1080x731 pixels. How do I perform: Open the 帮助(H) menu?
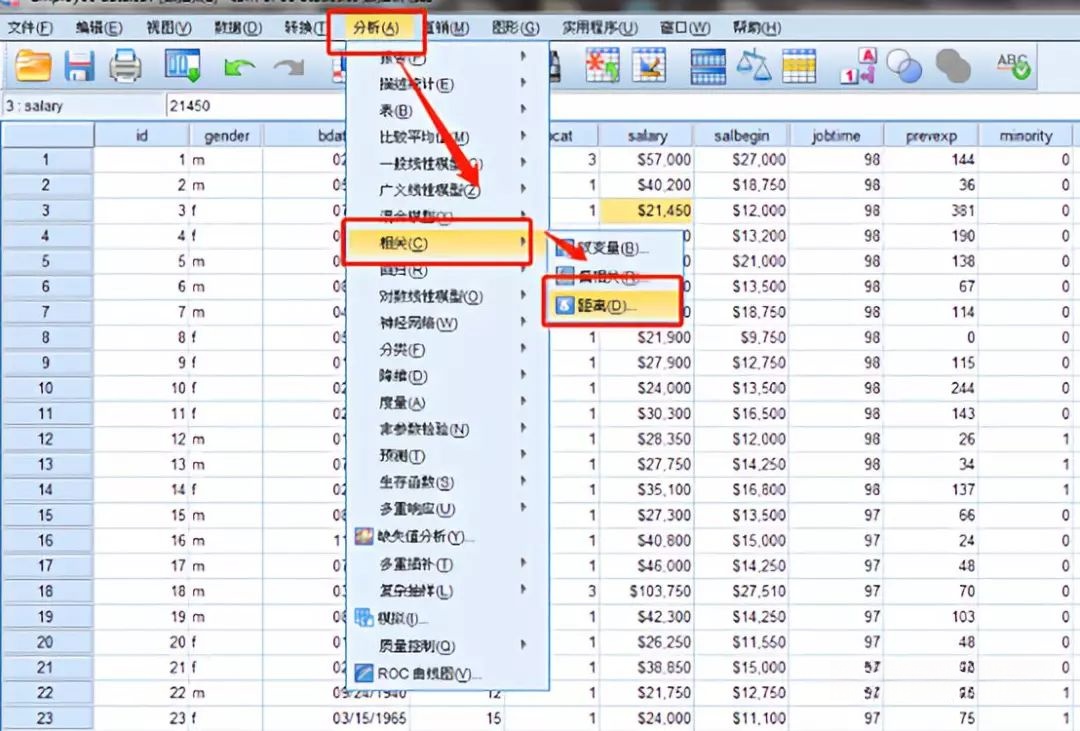[x=757, y=28]
